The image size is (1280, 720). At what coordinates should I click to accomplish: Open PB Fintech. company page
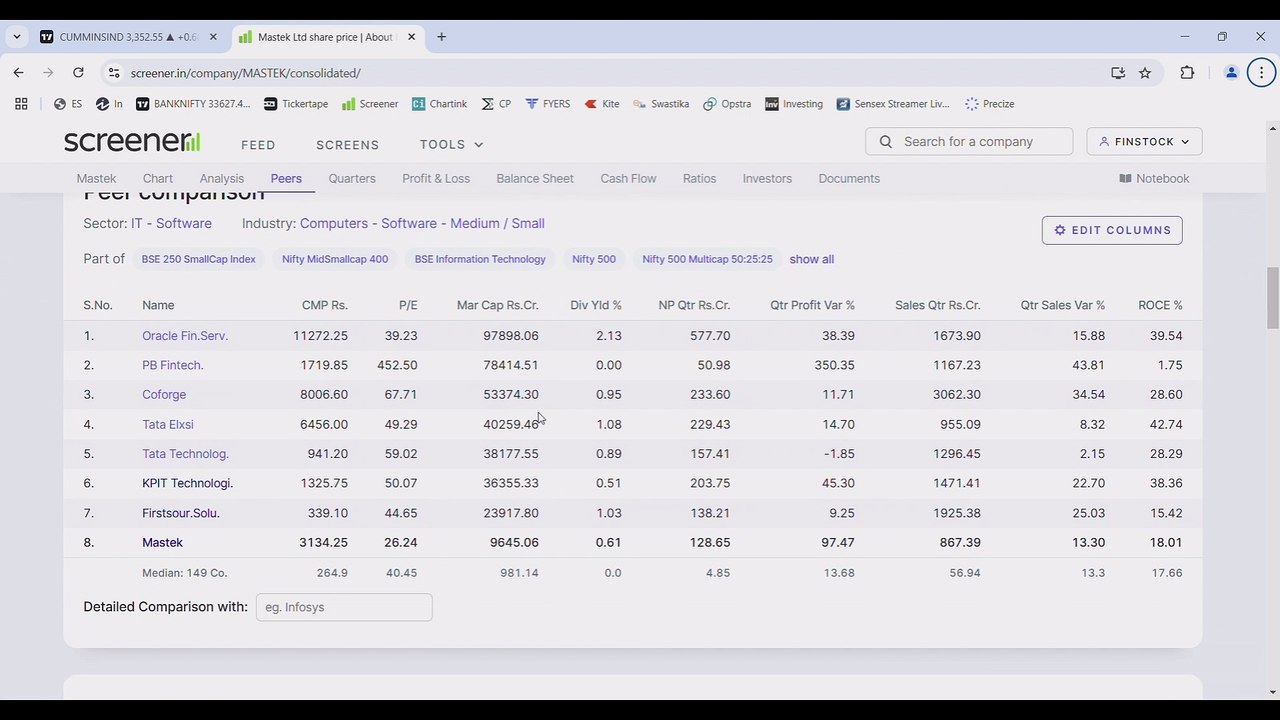click(173, 365)
